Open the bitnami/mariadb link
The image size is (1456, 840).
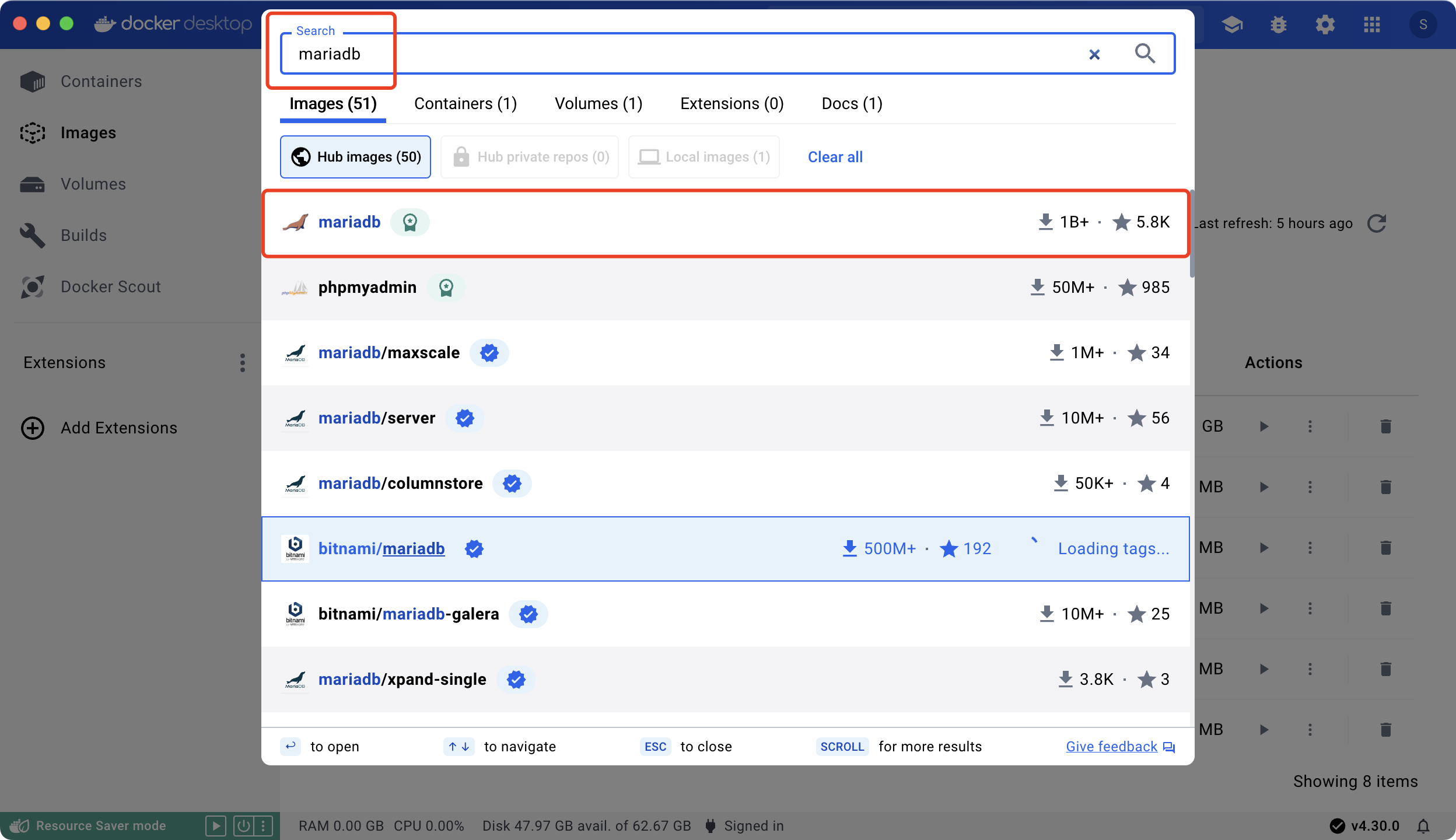[x=381, y=549]
